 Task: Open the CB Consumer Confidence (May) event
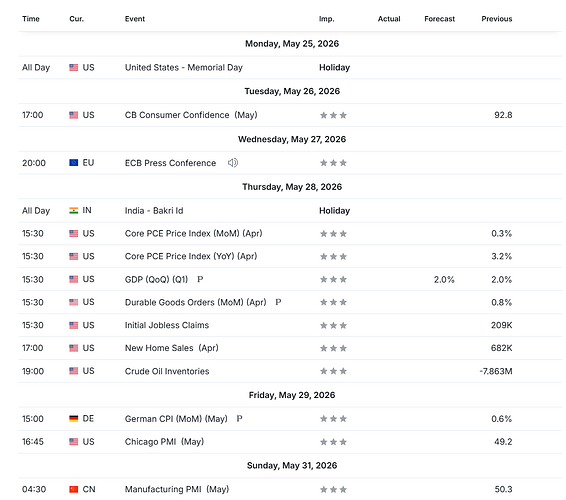[191, 115]
